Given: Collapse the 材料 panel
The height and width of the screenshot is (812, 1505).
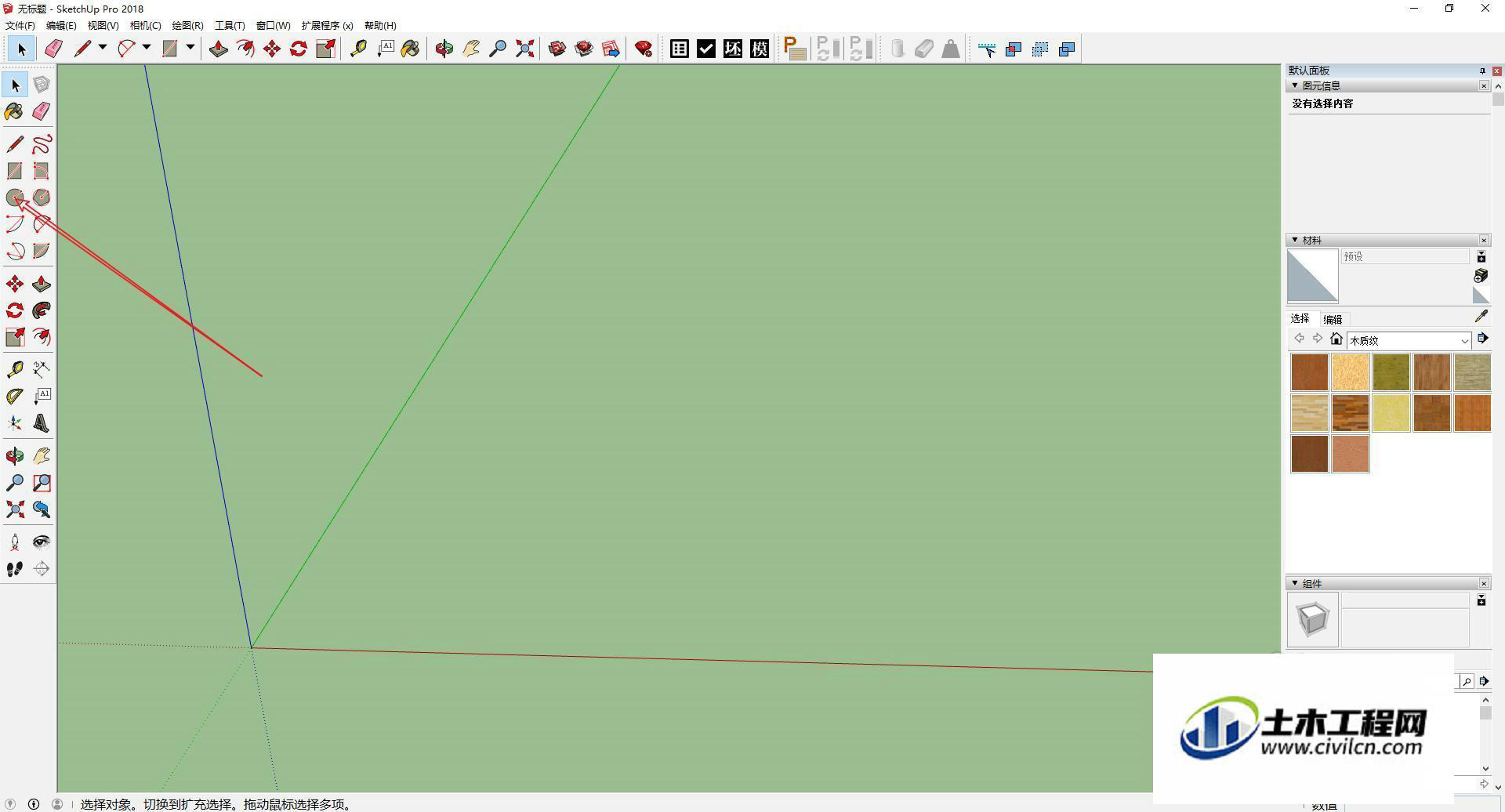Looking at the screenshot, I should 1295,240.
